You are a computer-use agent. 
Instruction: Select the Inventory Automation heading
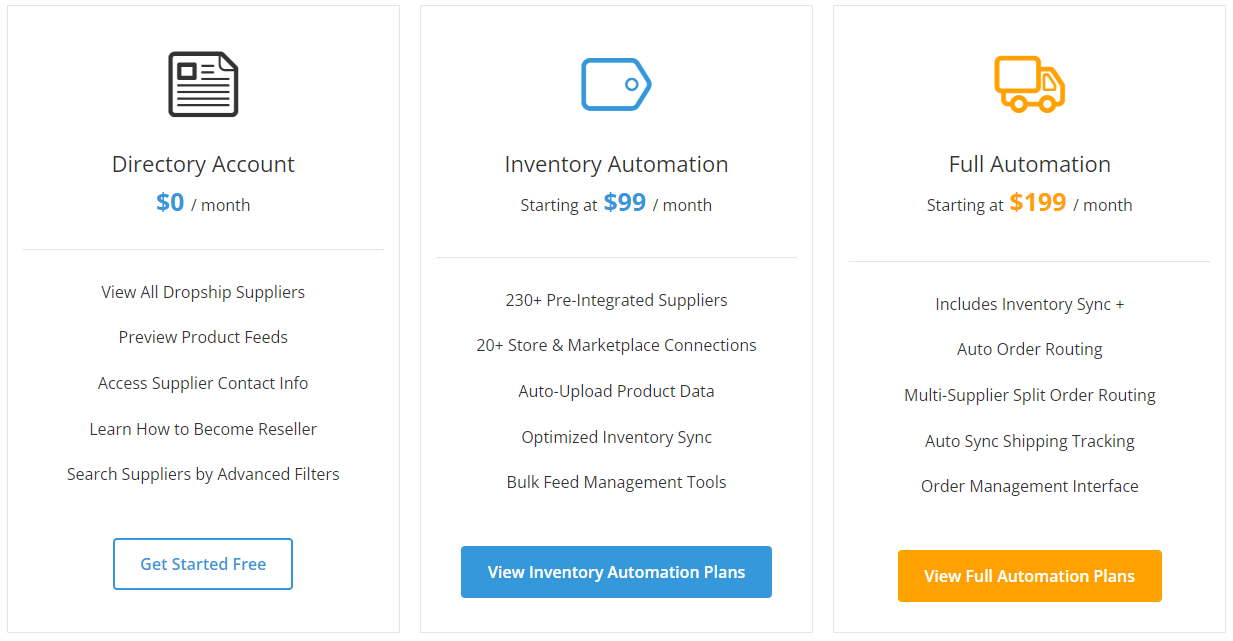(x=616, y=164)
